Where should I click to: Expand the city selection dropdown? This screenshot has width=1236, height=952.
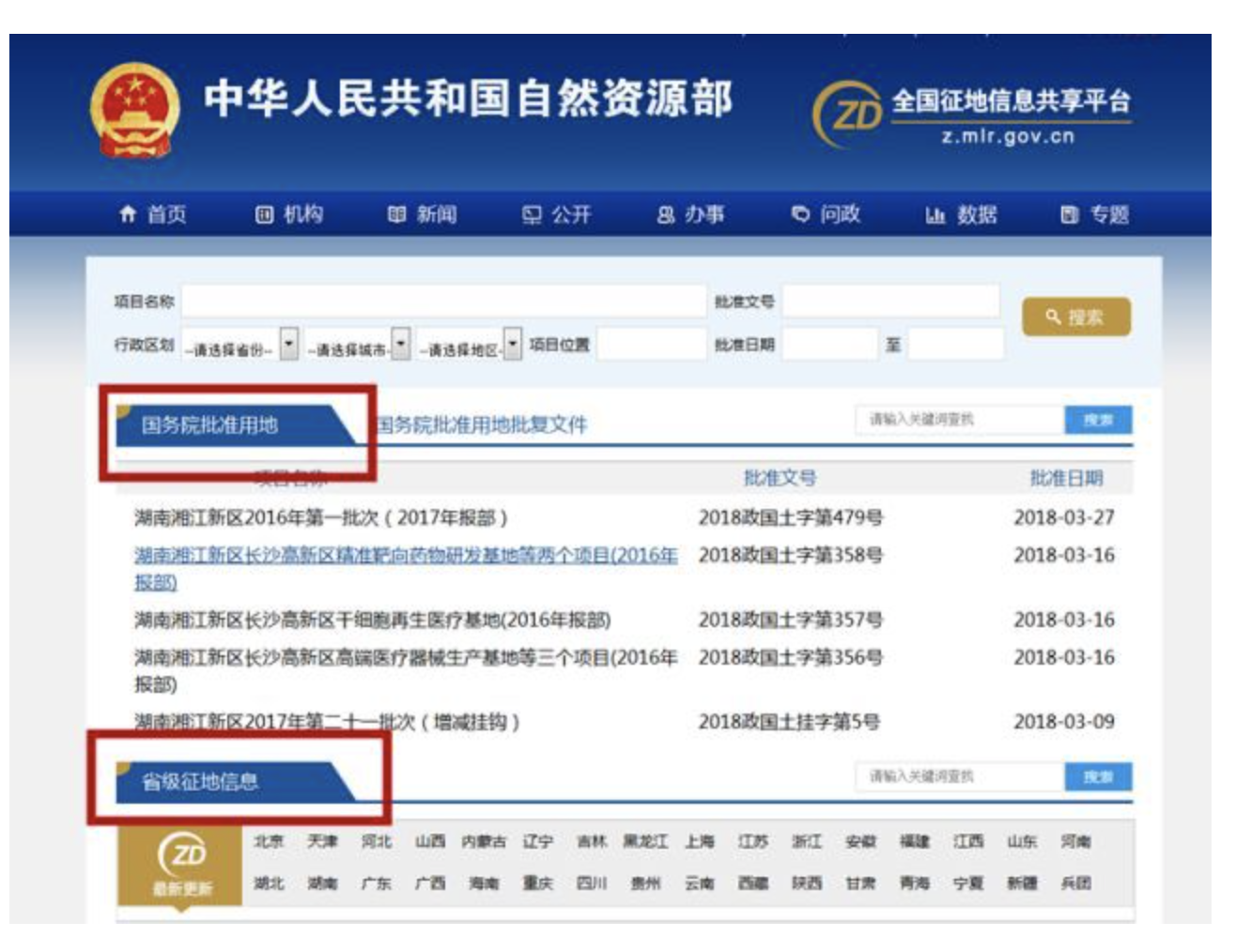point(401,345)
